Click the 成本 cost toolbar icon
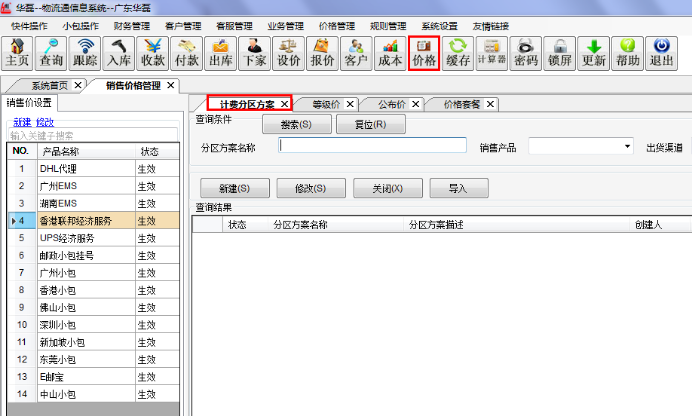 [x=390, y=52]
